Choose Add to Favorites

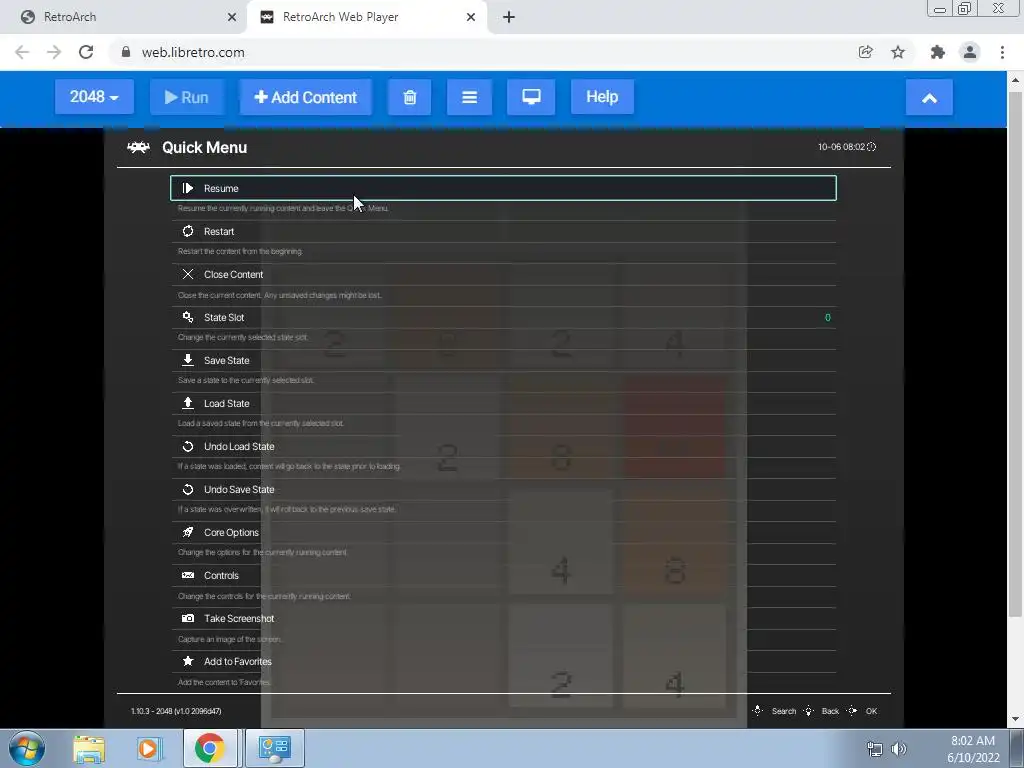click(503, 662)
